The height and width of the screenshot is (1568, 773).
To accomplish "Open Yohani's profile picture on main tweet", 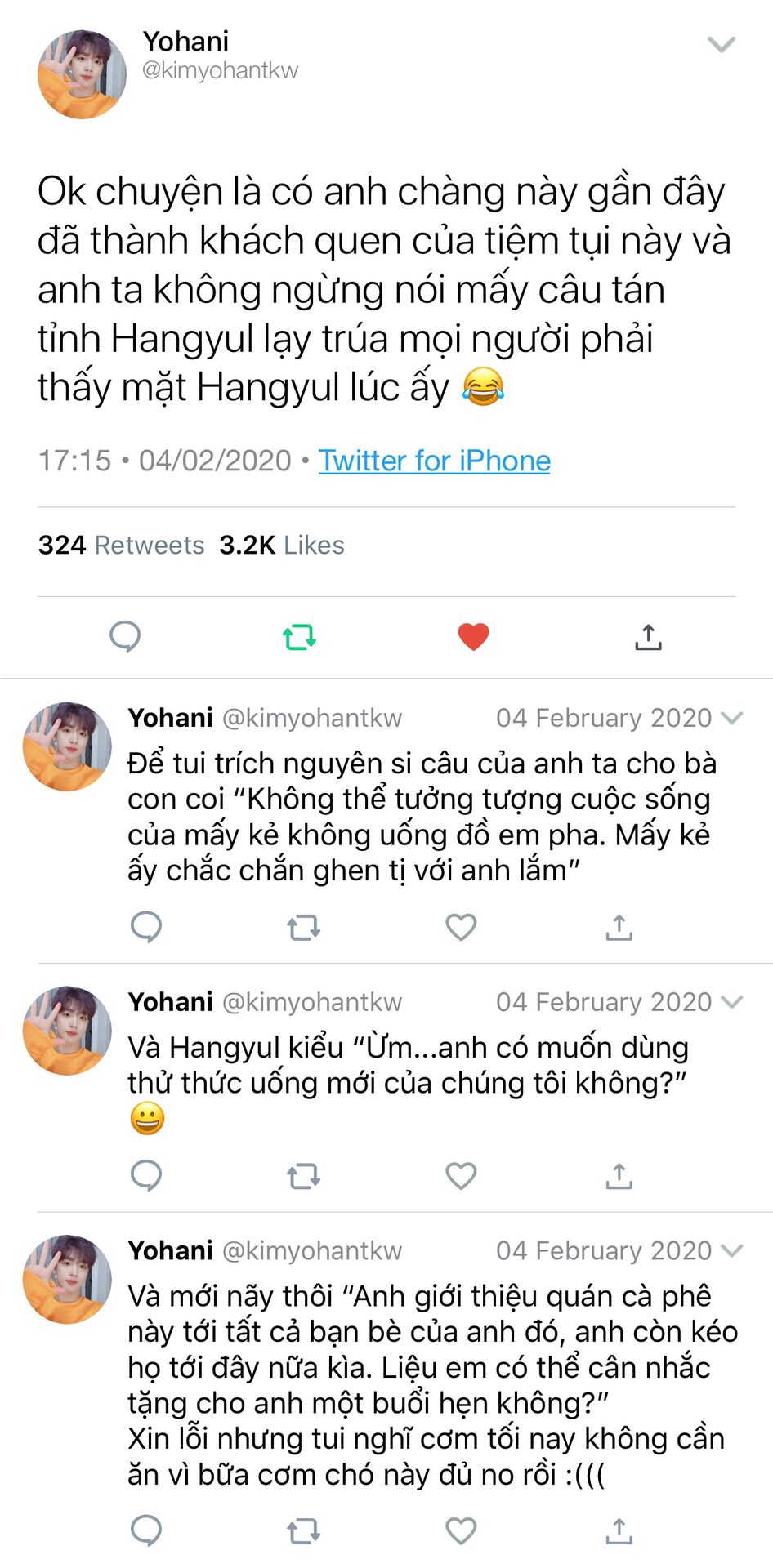I will coord(82,74).
